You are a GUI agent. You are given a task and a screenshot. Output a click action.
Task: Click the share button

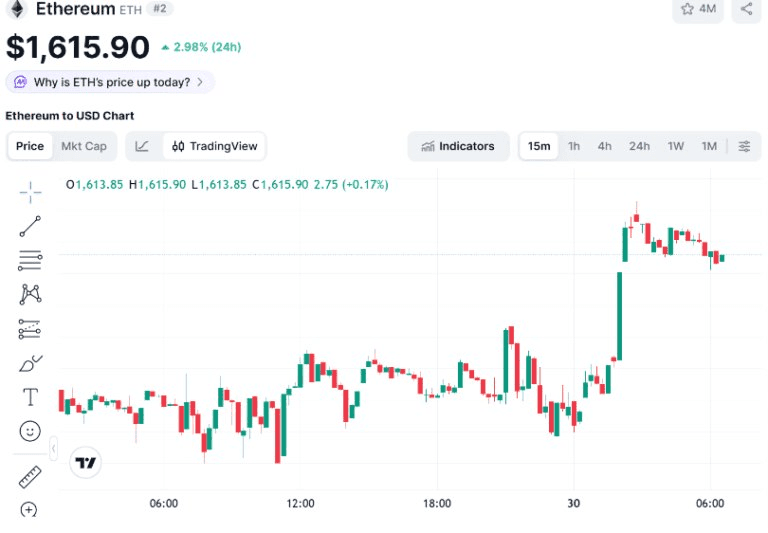pyautogui.click(x=746, y=9)
